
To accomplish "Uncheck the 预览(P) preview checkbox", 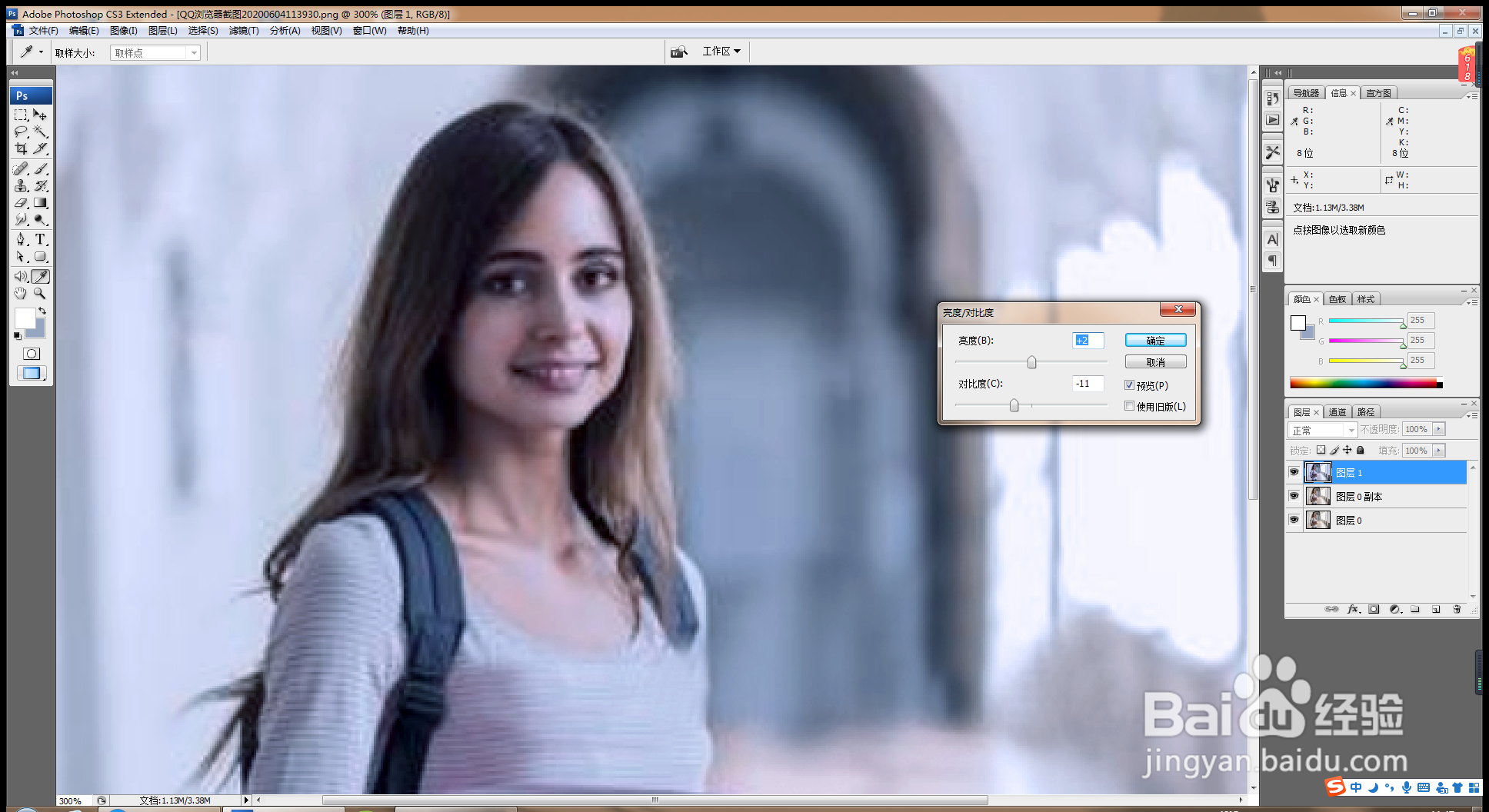I will pyautogui.click(x=1129, y=385).
